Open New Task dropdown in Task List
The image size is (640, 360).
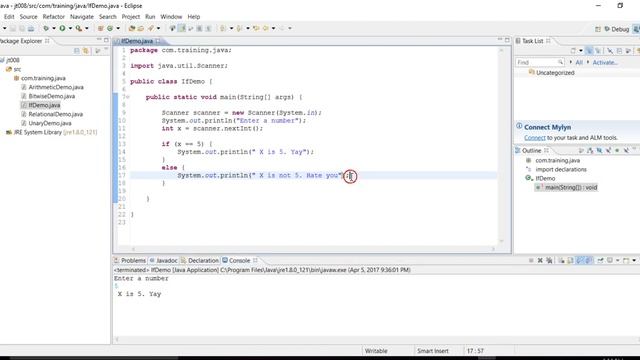[x=581, y=51]
